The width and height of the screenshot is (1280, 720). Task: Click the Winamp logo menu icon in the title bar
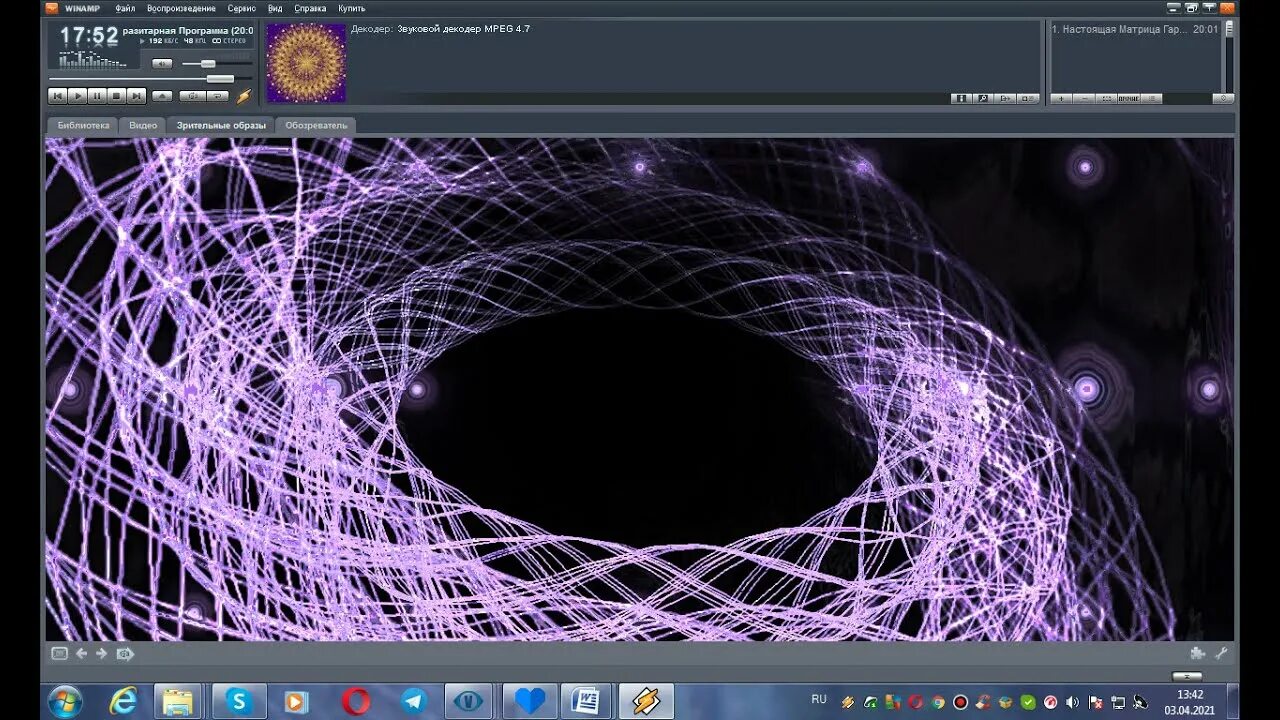pyautogui.click(x=51, y=8)
